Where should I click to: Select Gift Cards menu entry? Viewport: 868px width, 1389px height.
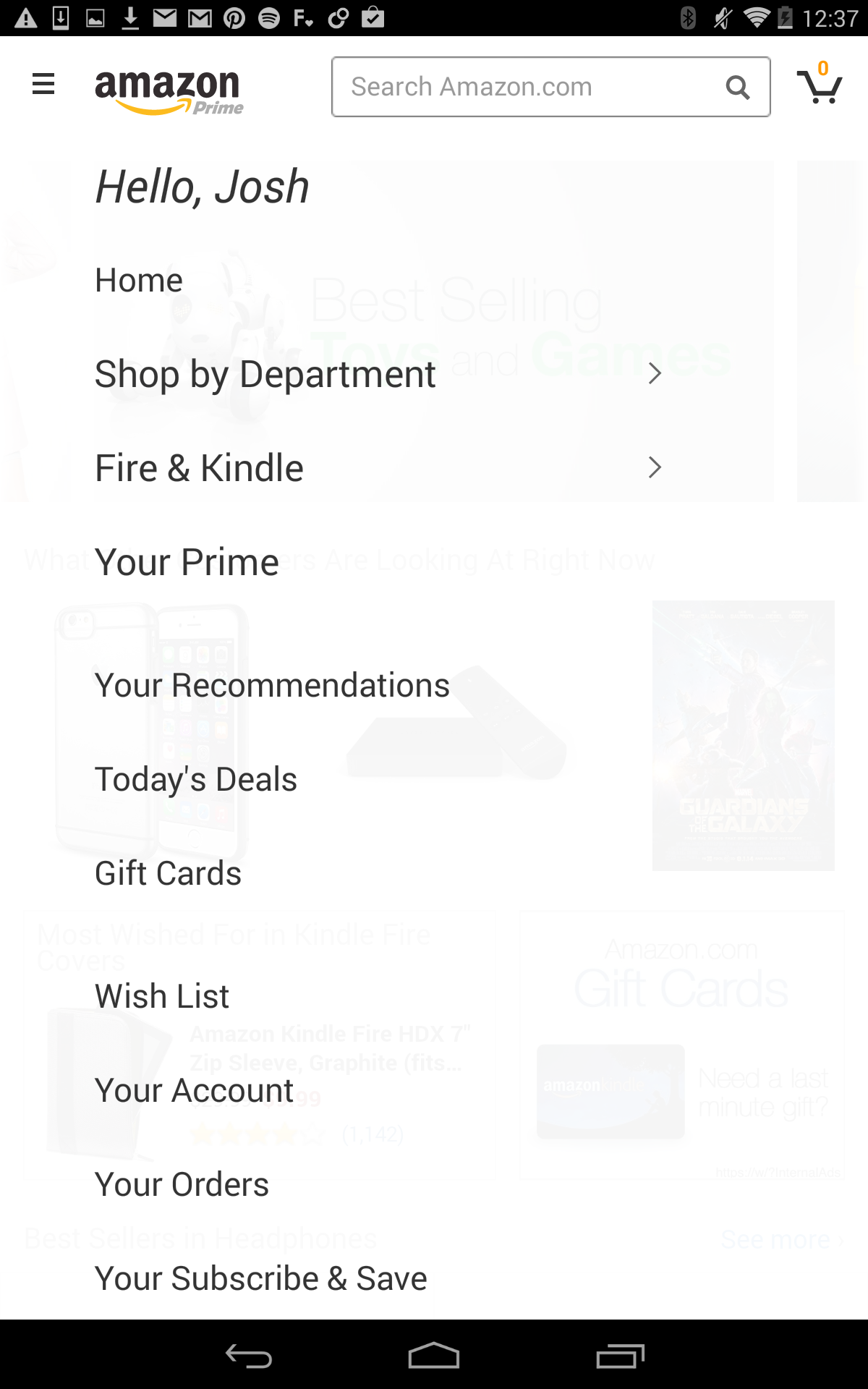pyautogui.click(x=168, y=873)
